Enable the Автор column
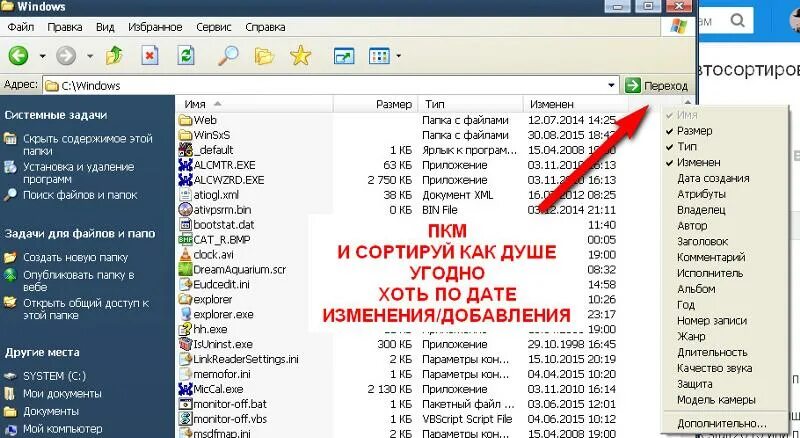This screenshot has height=438, width=800. click(x=724, y=226)
